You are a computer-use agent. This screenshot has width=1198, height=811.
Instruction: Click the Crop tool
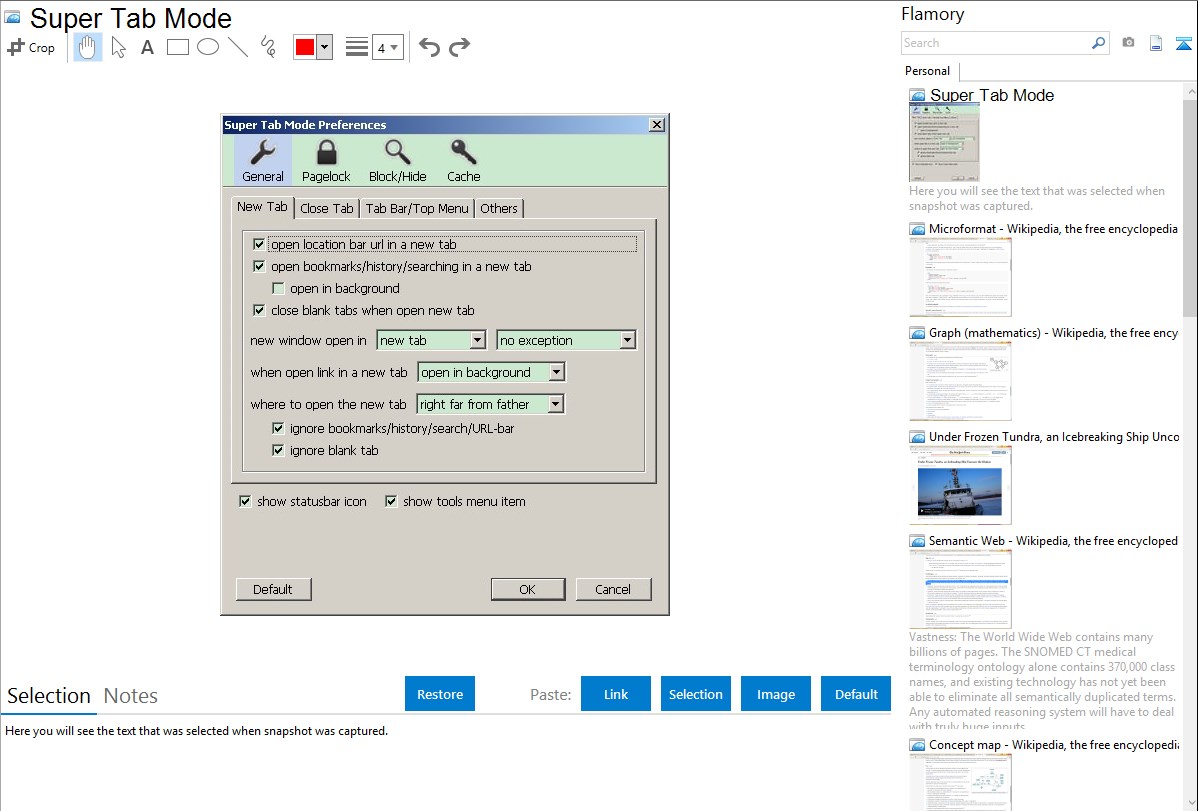(x=31, y=47)
